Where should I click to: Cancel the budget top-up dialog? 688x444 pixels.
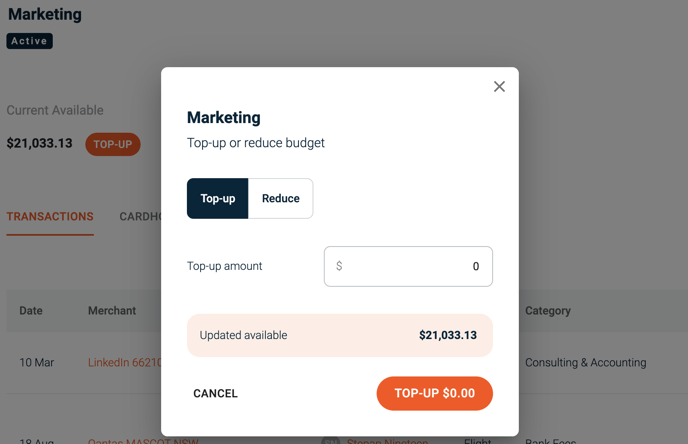tap(215, 394)
